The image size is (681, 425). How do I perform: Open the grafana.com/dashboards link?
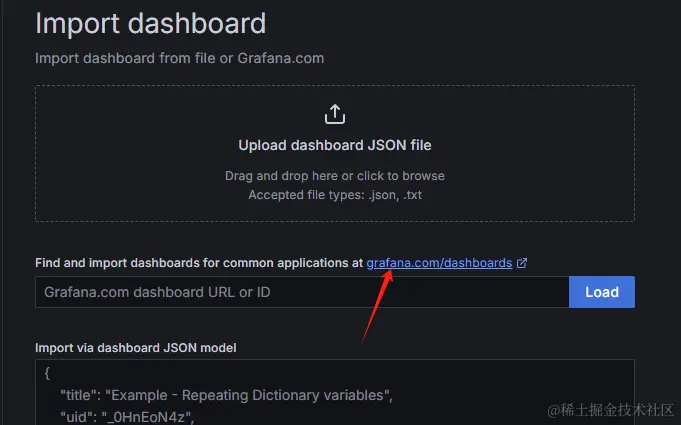coord(439,263)
